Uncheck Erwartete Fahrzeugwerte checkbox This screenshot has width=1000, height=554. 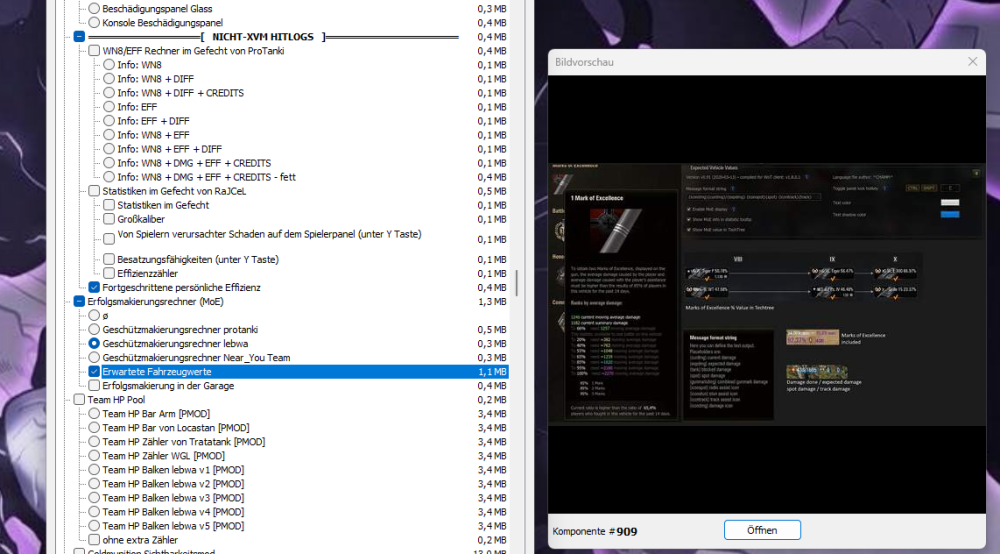pyautogui.click(x=94, y=371)
